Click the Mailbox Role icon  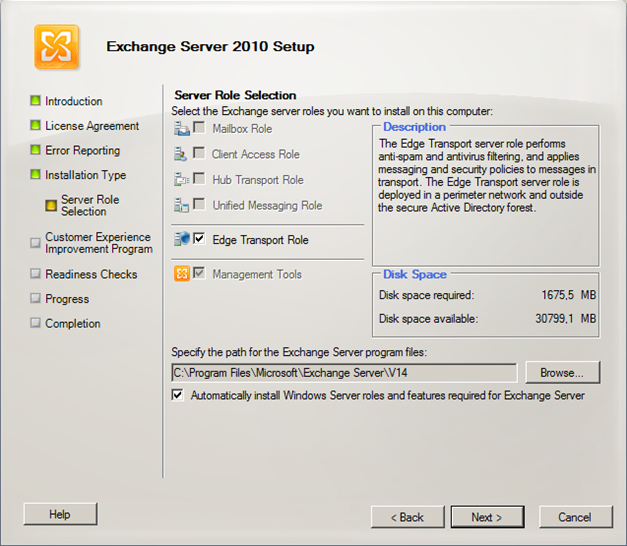coord(182,129)
